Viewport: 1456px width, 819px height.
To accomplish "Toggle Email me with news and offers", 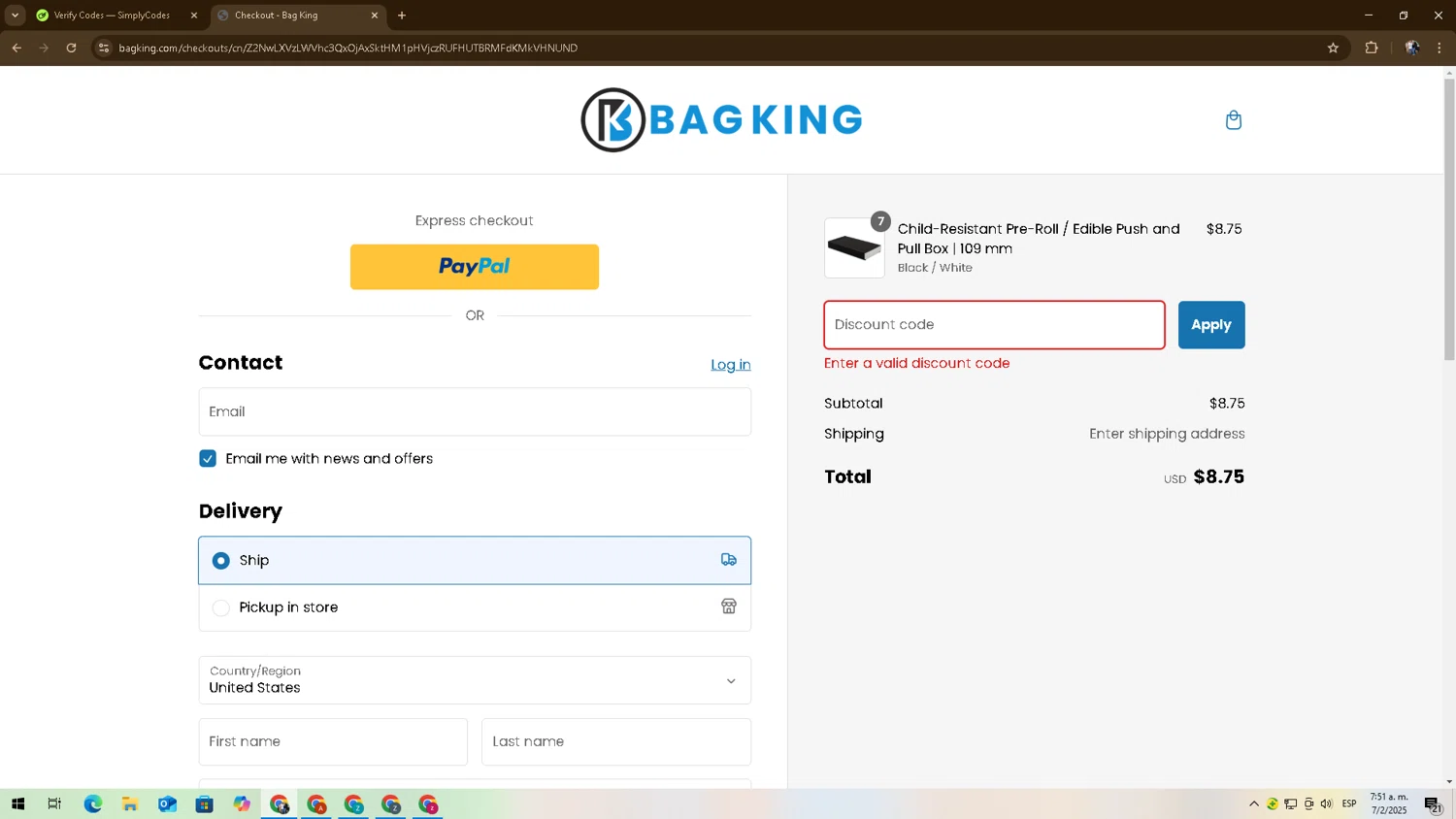I will pos(208,458).
